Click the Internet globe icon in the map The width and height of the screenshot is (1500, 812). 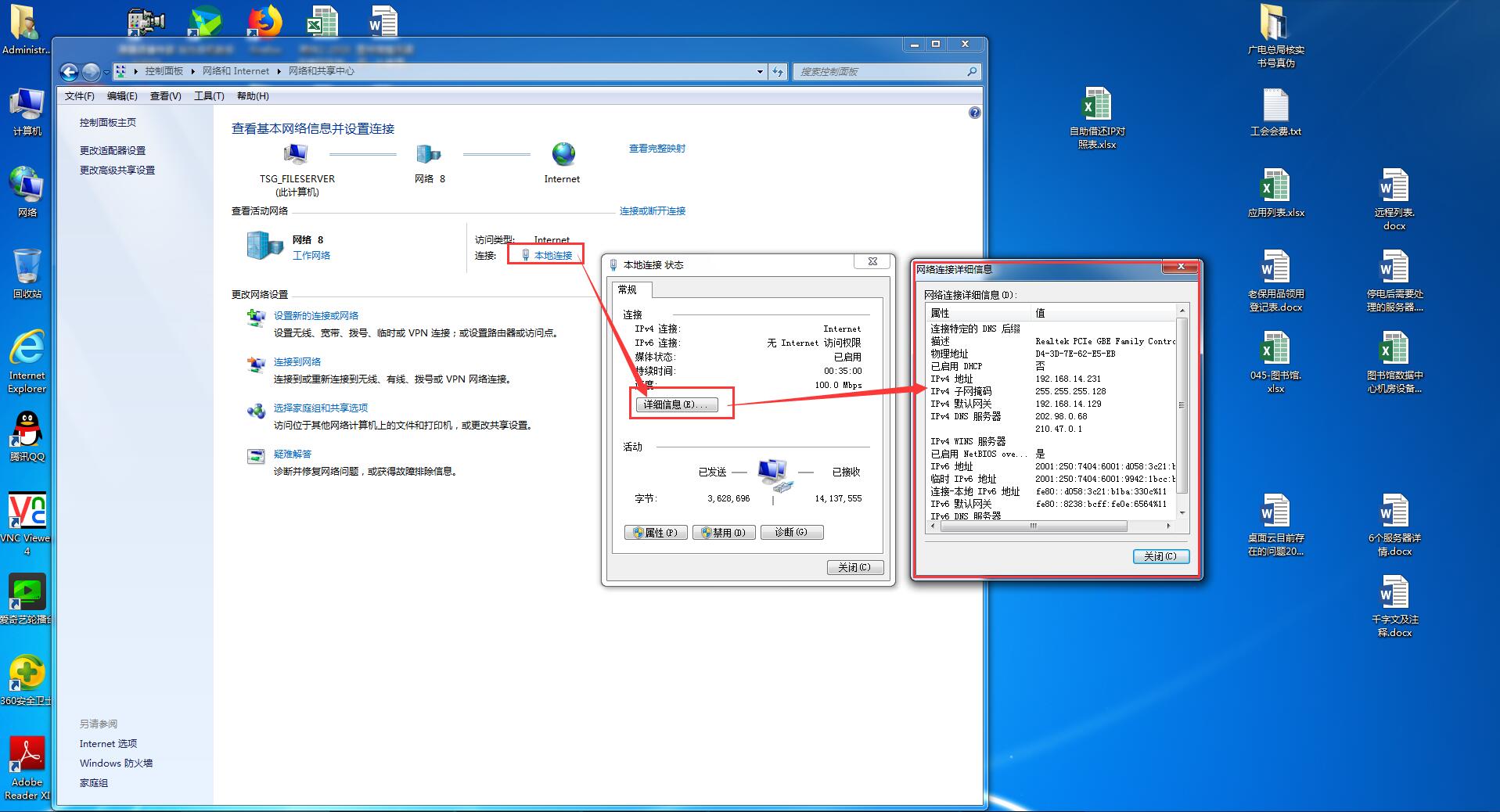coord(563,154)
